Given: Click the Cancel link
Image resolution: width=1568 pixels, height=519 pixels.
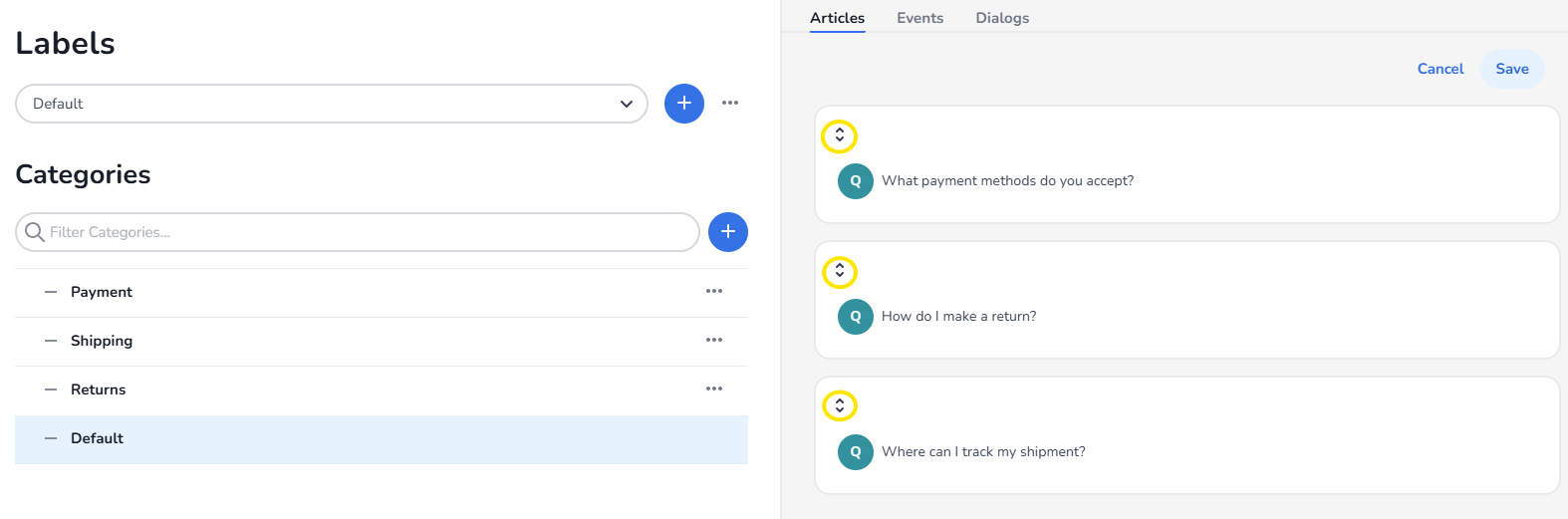Looking at the screenshot, I should pos(1439,69).
